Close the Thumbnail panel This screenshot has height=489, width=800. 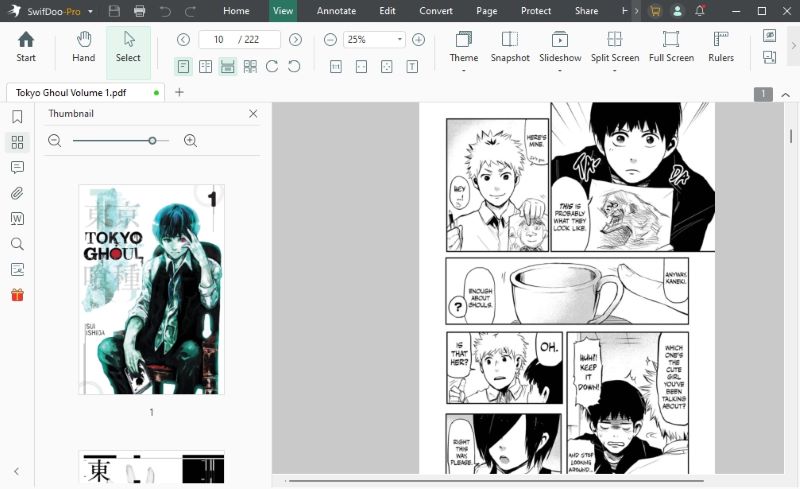[253, 114]
